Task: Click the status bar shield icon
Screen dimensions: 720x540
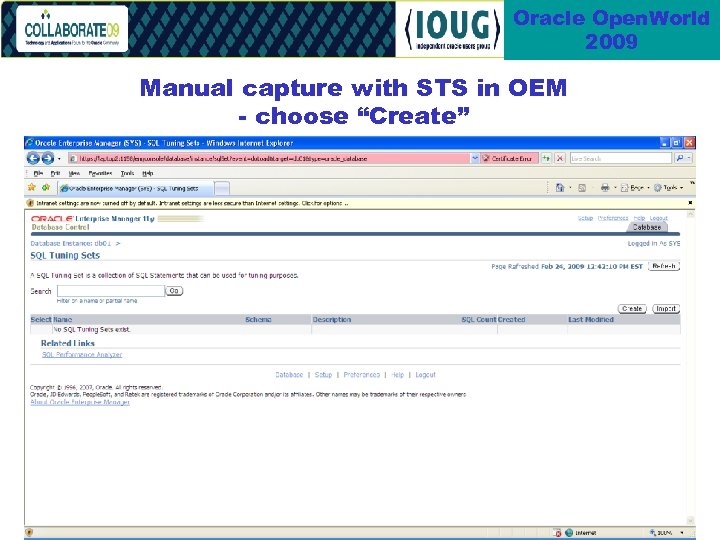Action: [x=29, y=533]
